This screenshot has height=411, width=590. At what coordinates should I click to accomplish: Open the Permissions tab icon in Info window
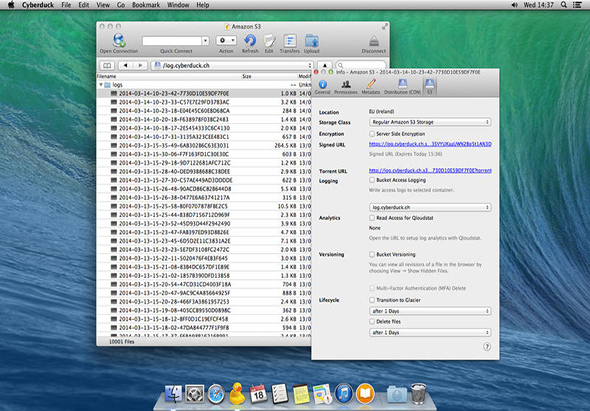(x=346, y=84)
